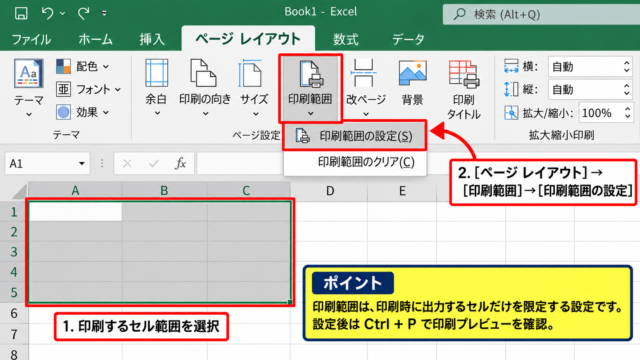
Task: Select row 4 header
Action: (x=14, y=272)
